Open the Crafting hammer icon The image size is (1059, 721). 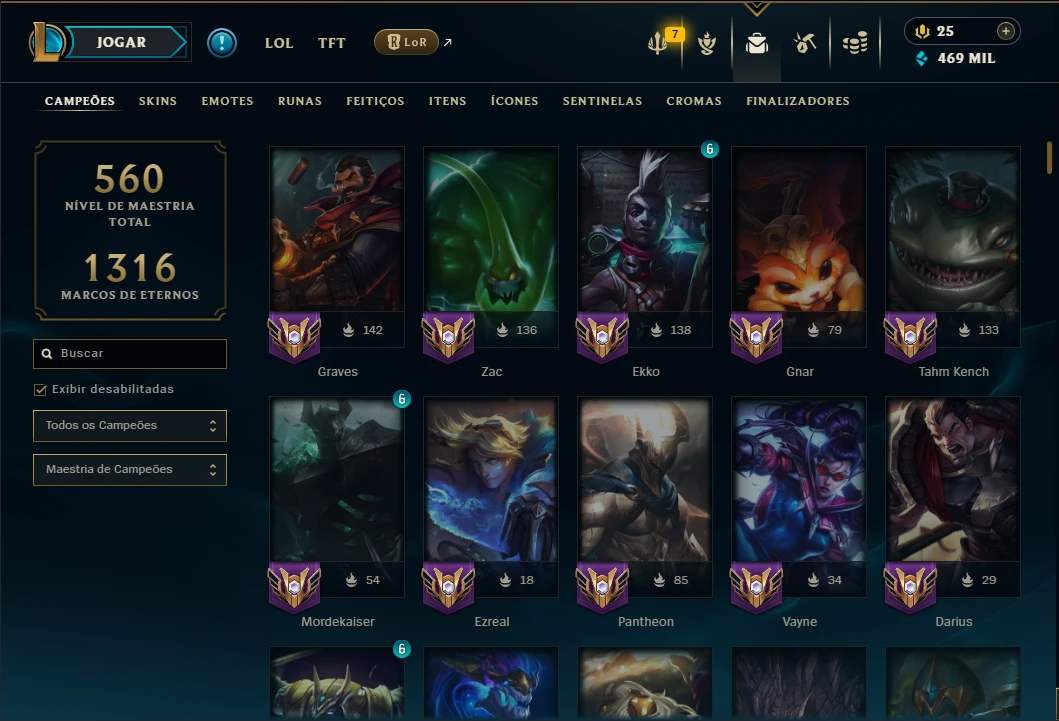[x=804, y=43]
